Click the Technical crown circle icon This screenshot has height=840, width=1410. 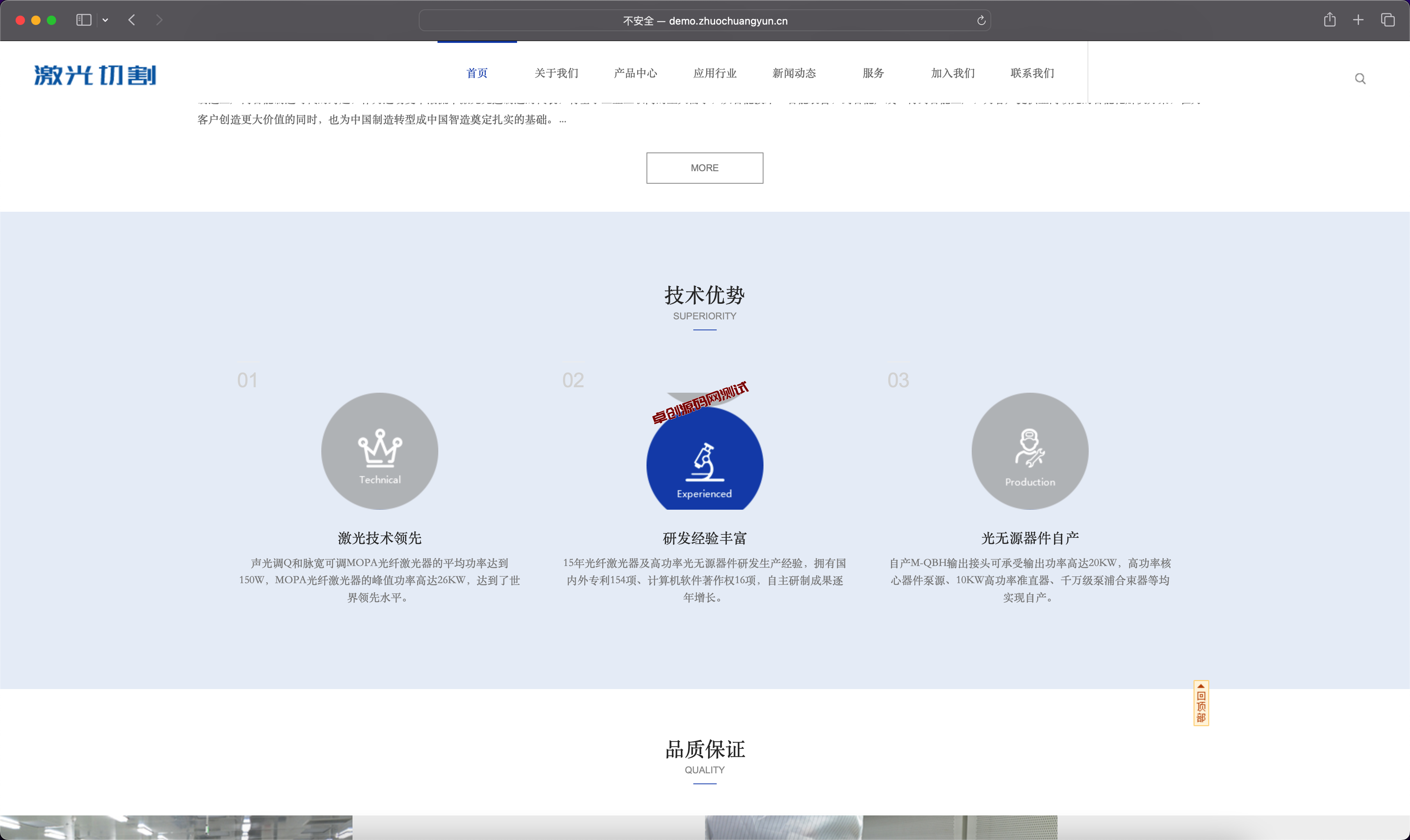380,451
